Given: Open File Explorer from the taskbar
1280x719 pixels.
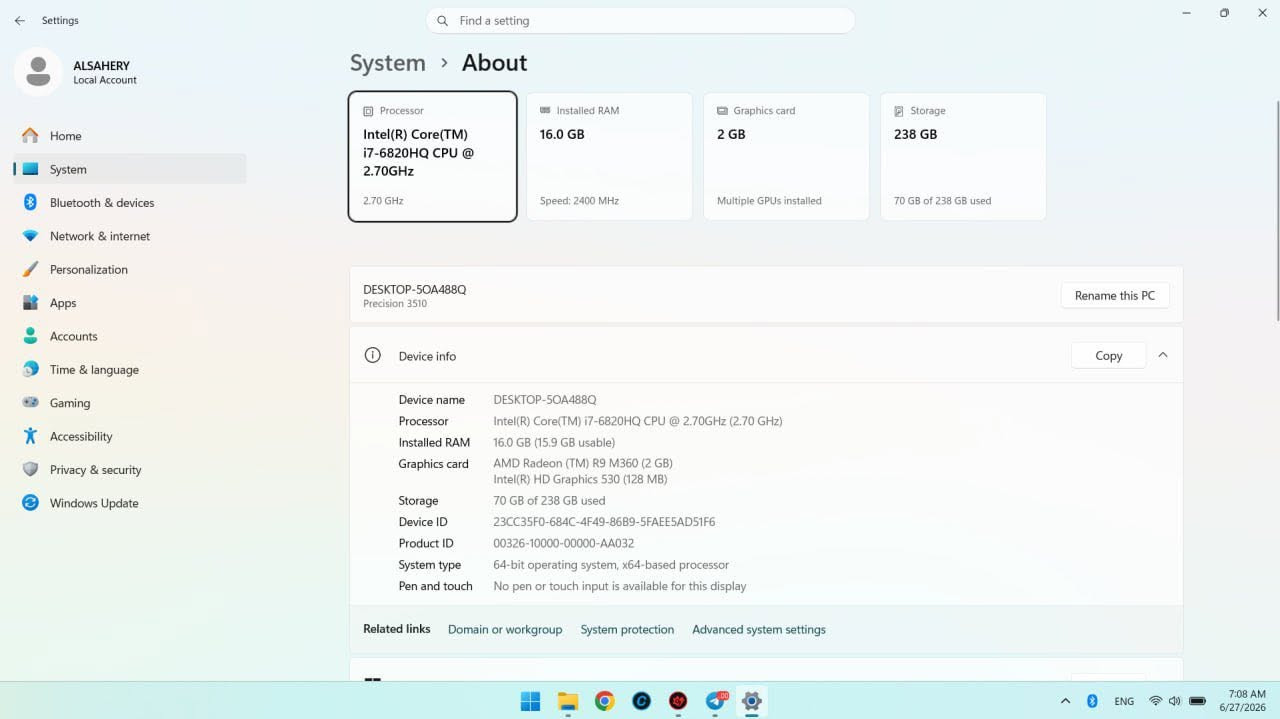Looking at the screenshot, I should 568,701.
